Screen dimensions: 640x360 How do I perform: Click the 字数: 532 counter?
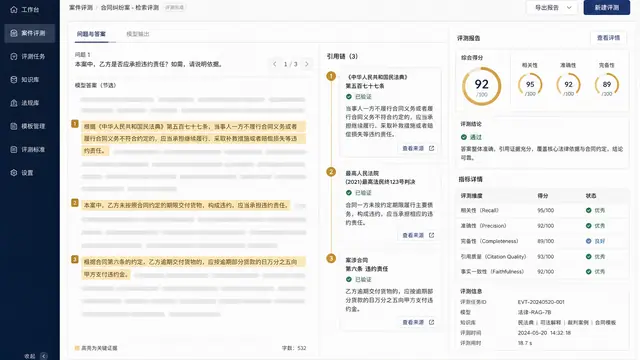point(294,348)
